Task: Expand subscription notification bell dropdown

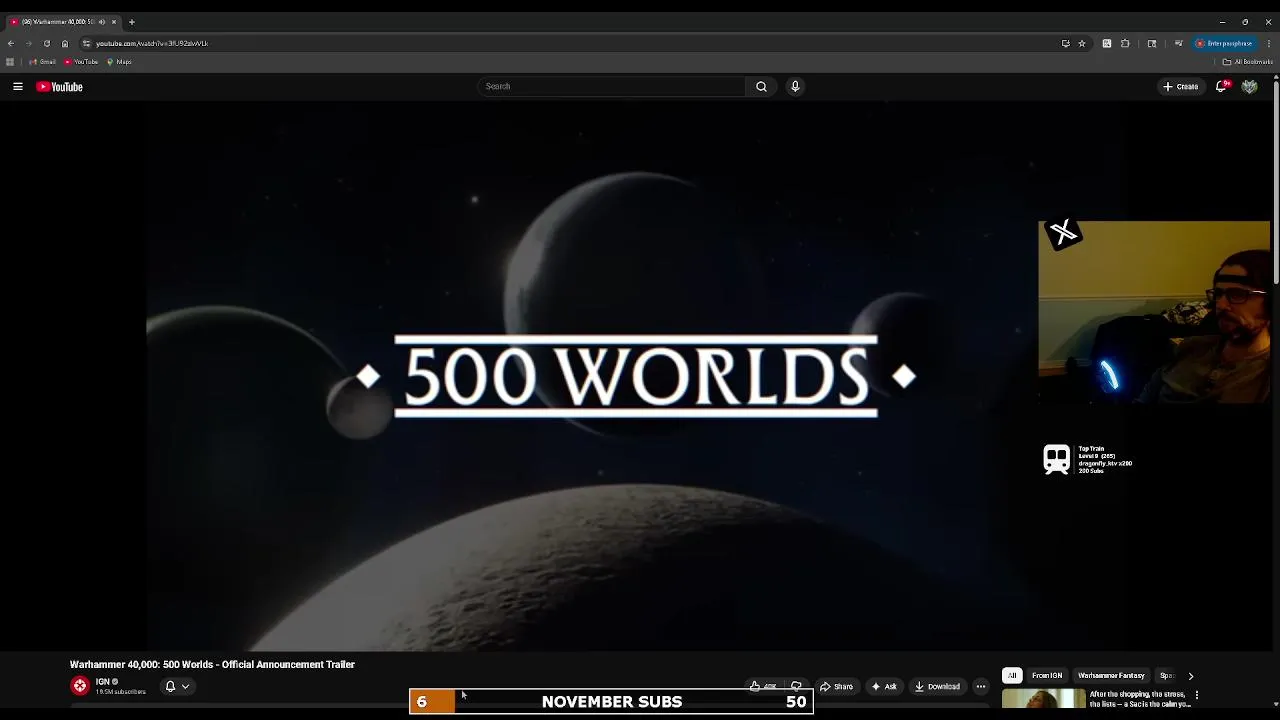Action: tap(177, 687)
